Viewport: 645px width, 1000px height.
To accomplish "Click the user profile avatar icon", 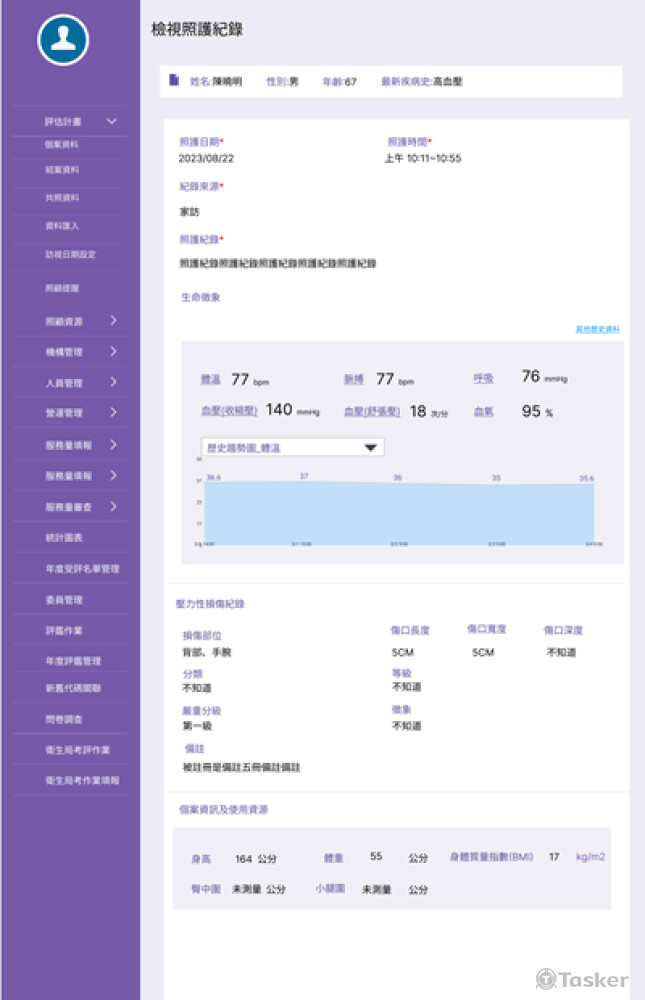I will (63, 39).
